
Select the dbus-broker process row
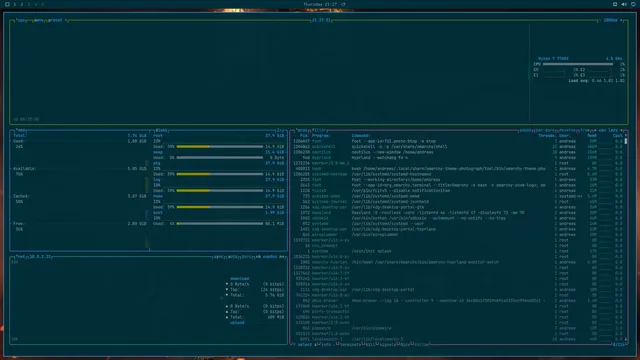pos(458,301)
